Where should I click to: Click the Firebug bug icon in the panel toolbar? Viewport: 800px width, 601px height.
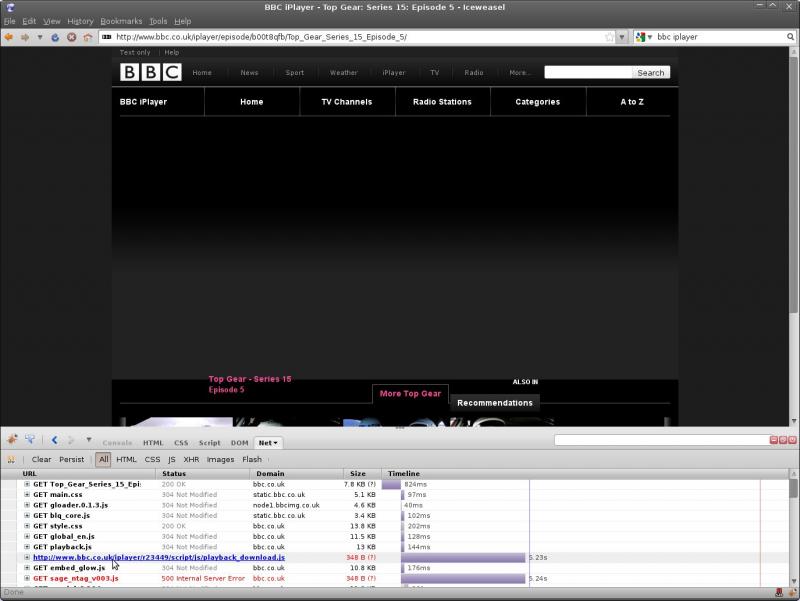[x=13, y=441]
